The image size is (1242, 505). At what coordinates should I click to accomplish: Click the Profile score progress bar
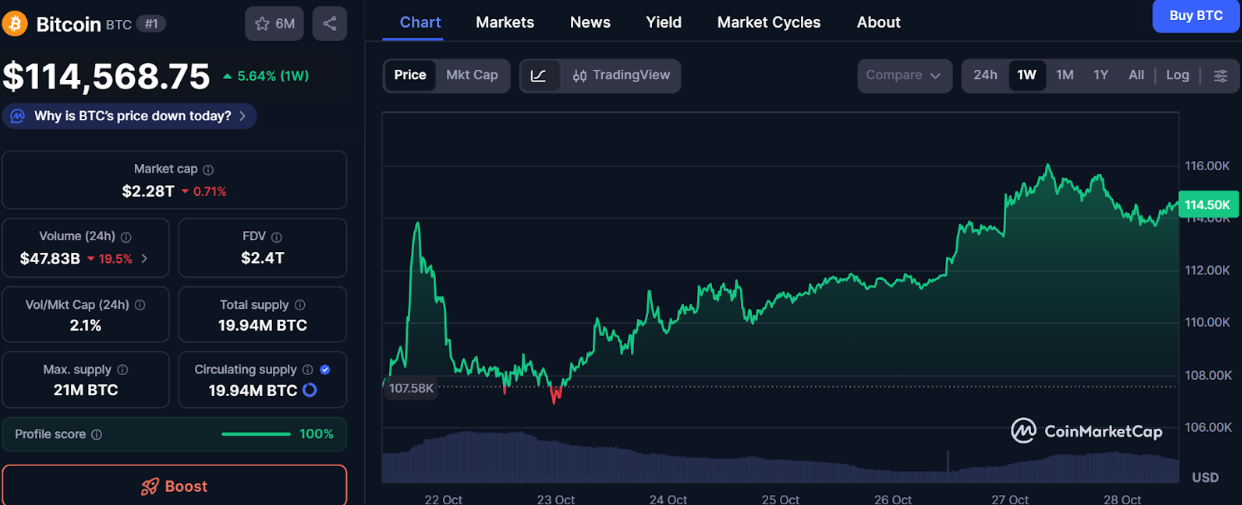[256, 434]
